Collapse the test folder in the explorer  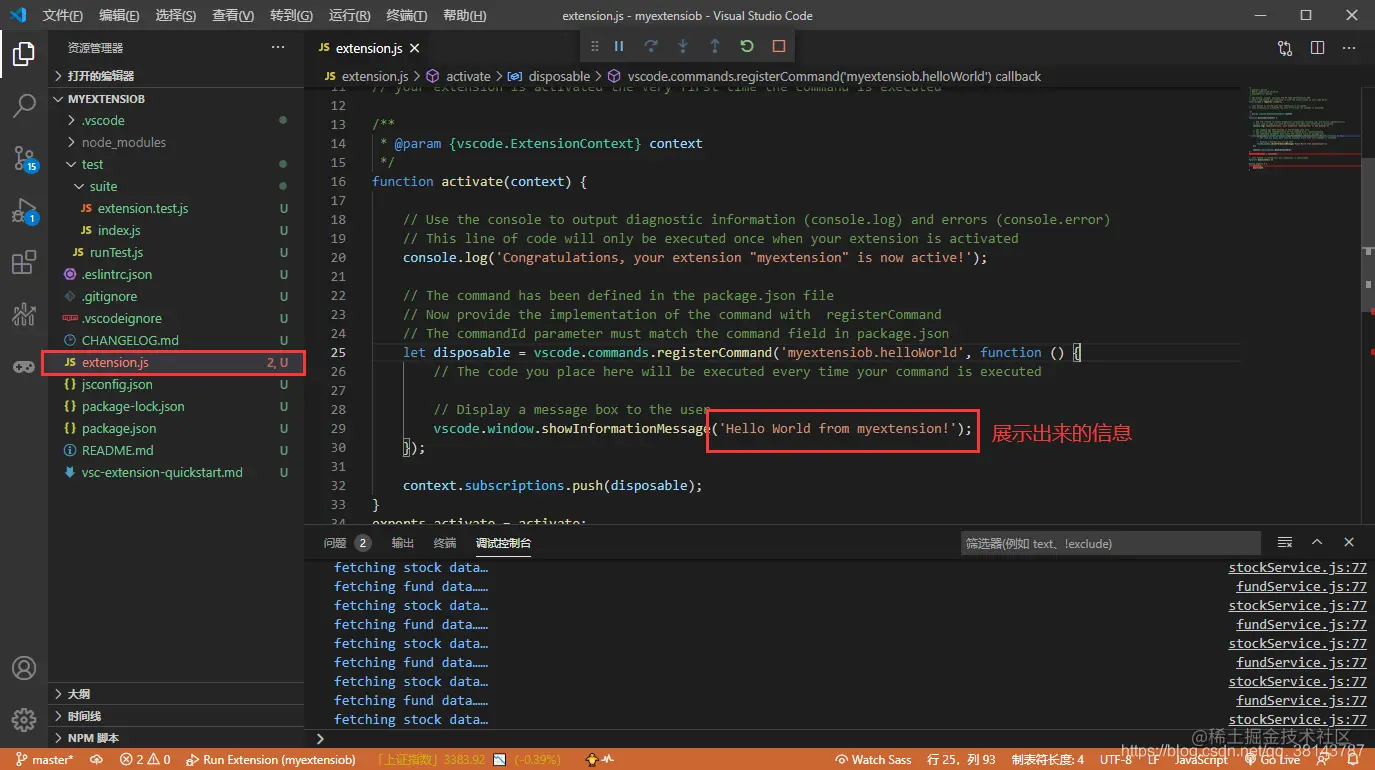pos(92,164)
